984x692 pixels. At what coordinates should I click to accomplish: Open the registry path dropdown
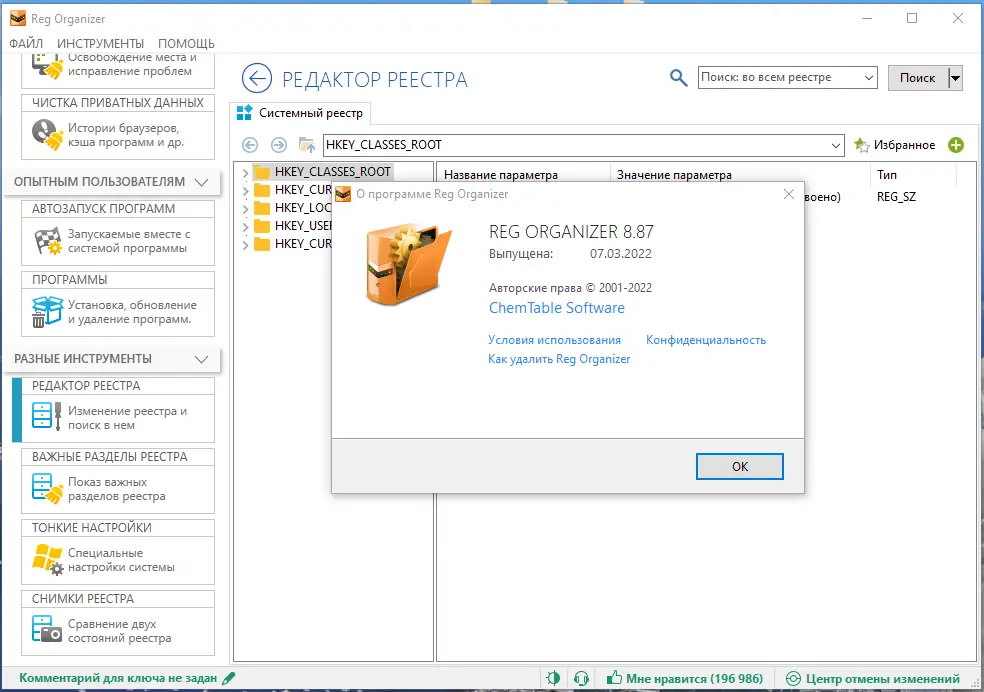pyautogui.click(x=836, y=144)
